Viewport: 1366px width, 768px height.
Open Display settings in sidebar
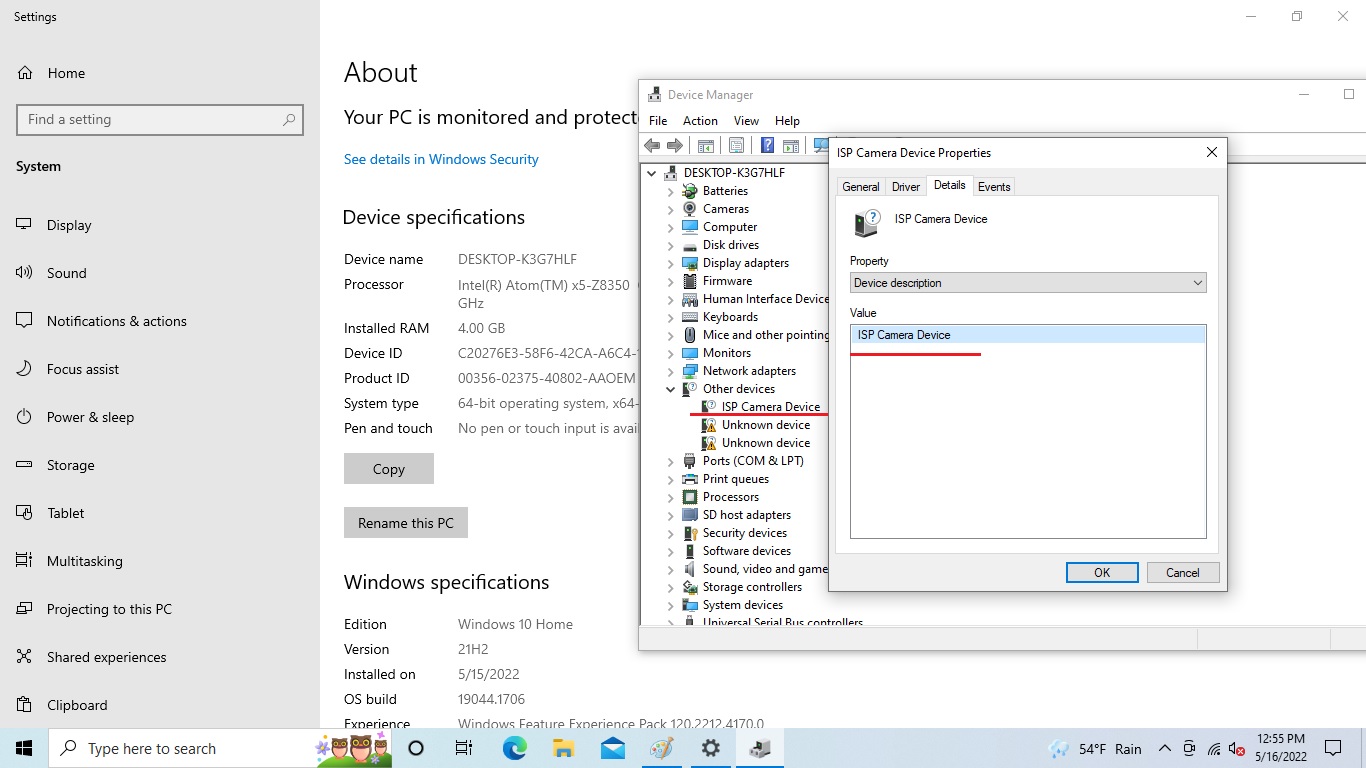click(x=69, y=225)
